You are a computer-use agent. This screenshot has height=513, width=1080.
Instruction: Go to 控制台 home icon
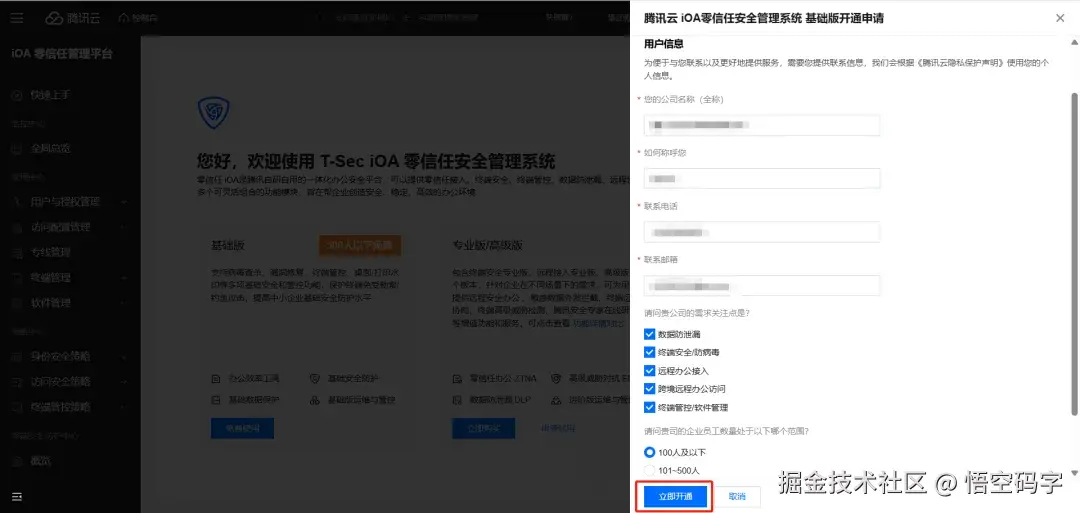[123, 18]
